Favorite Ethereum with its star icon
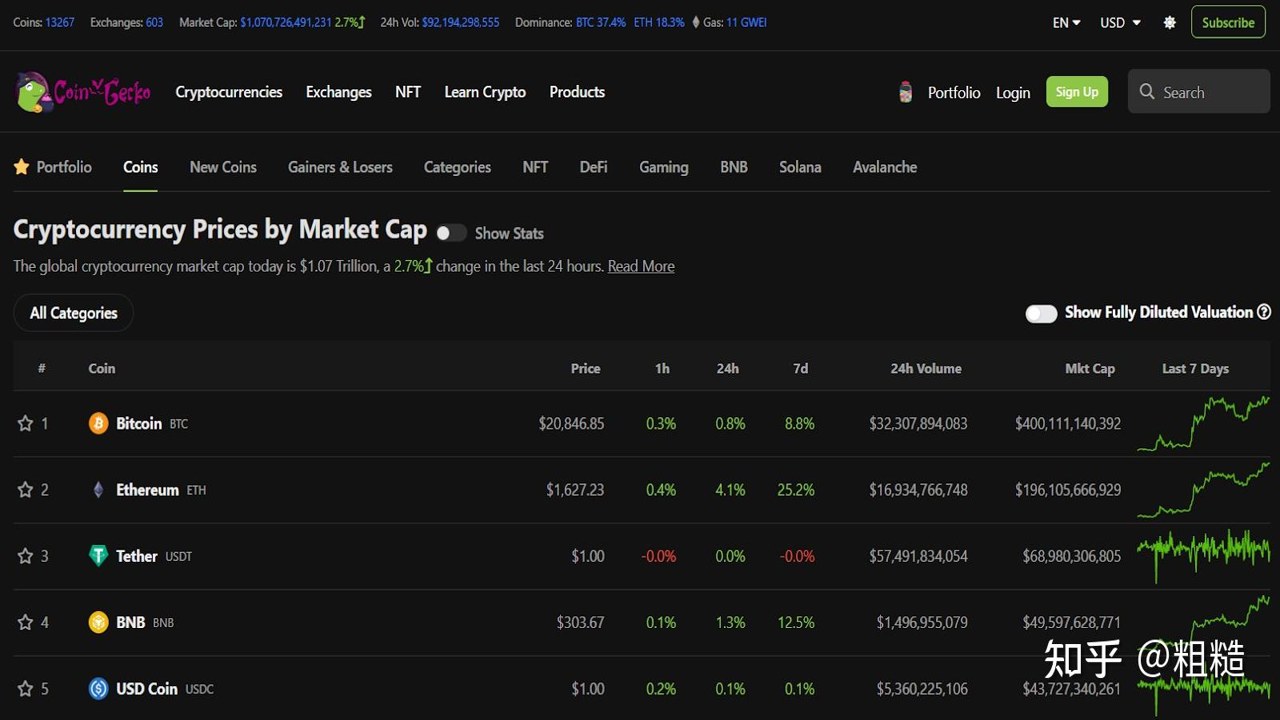1280x720 pixels. (x=25, y=490)
